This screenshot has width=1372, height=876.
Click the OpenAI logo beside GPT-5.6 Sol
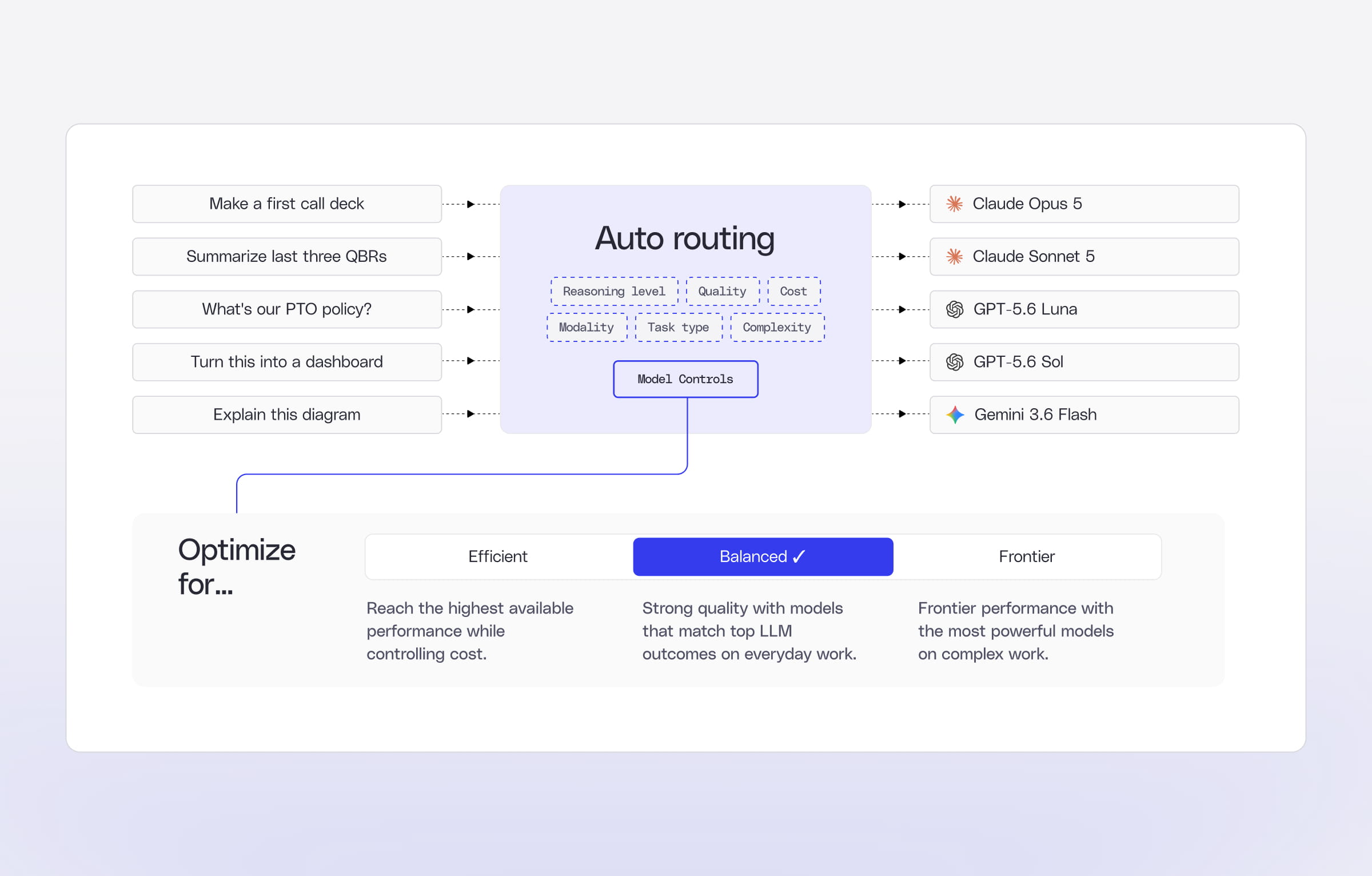pos(955,362)
